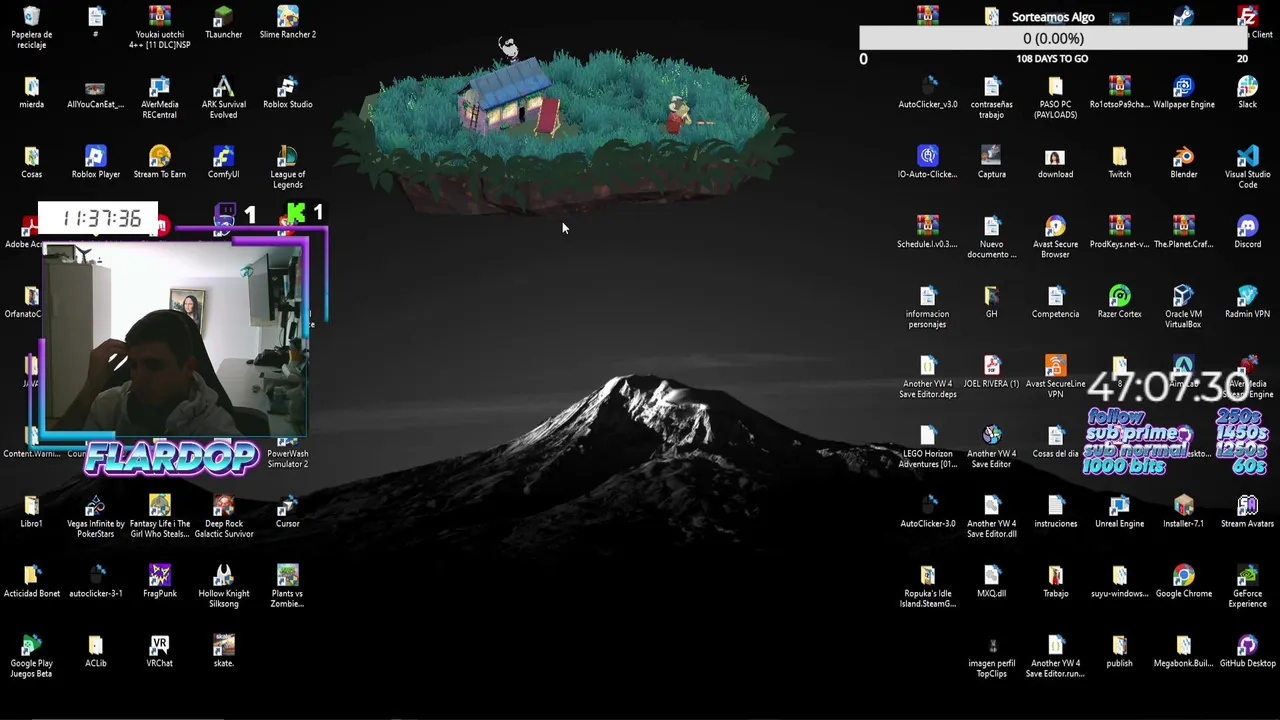1280x720 pixels.
Task: Launch Visual Studio Code icon
Action: [x=1247, y=157]
